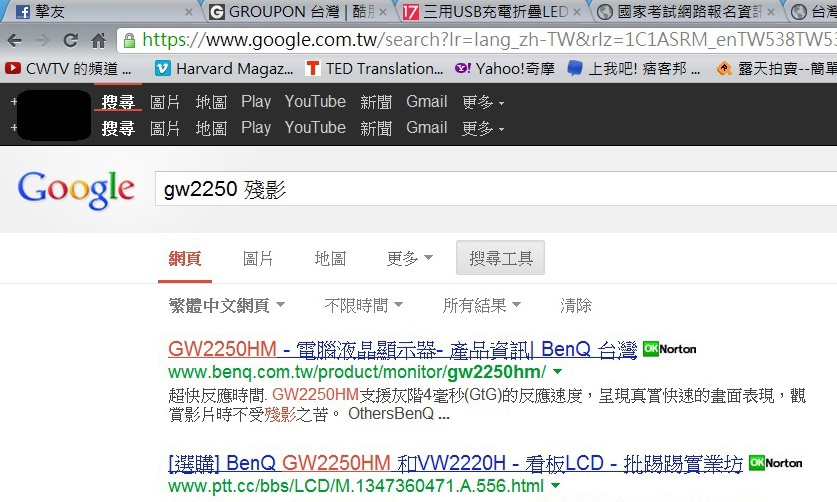Open the CWTV 的頻道 YouTube bookmark

pyautogui.click(x=68, y=68)
